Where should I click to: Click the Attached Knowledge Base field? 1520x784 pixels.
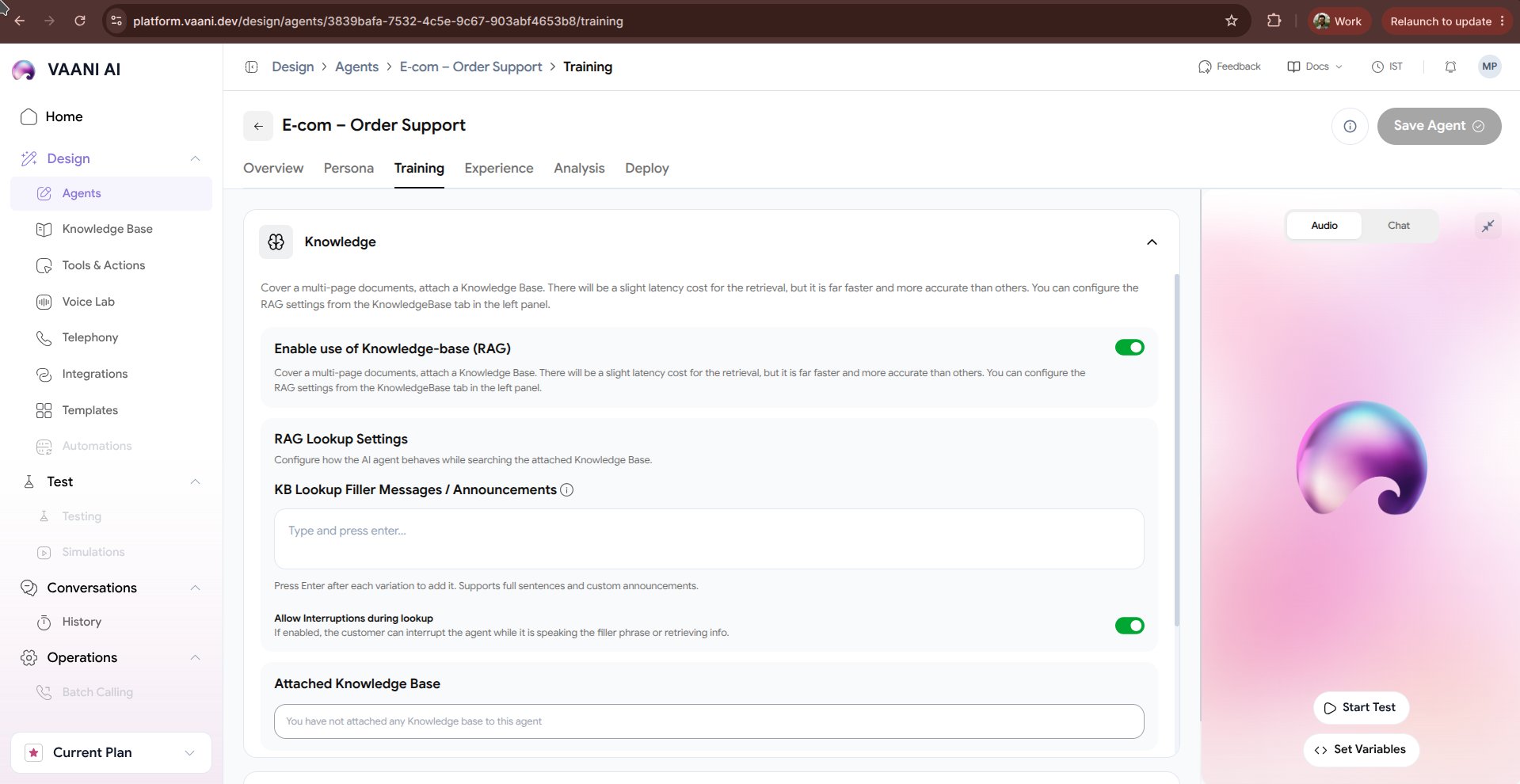(x=709, y=721)
